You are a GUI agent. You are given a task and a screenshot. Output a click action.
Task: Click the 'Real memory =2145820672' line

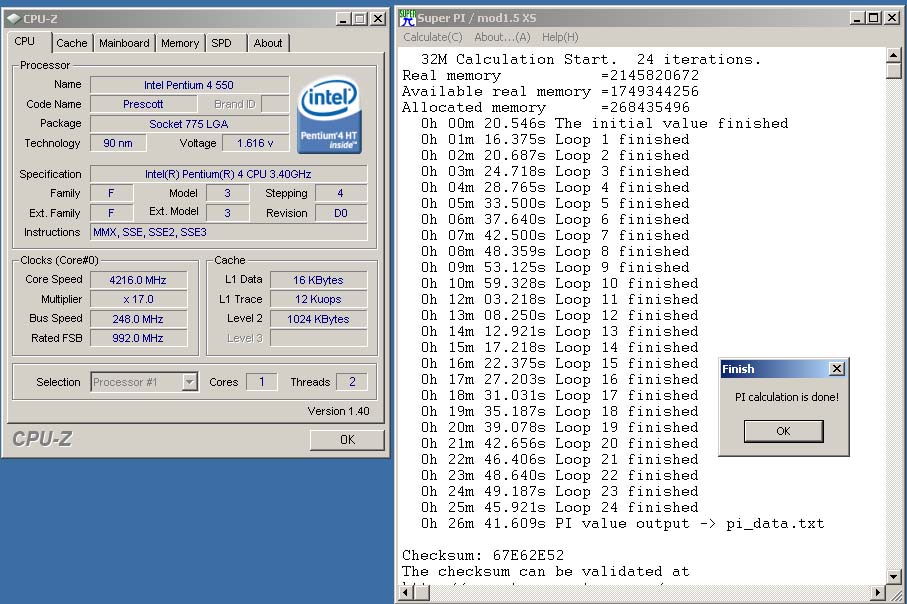(551, 75)
